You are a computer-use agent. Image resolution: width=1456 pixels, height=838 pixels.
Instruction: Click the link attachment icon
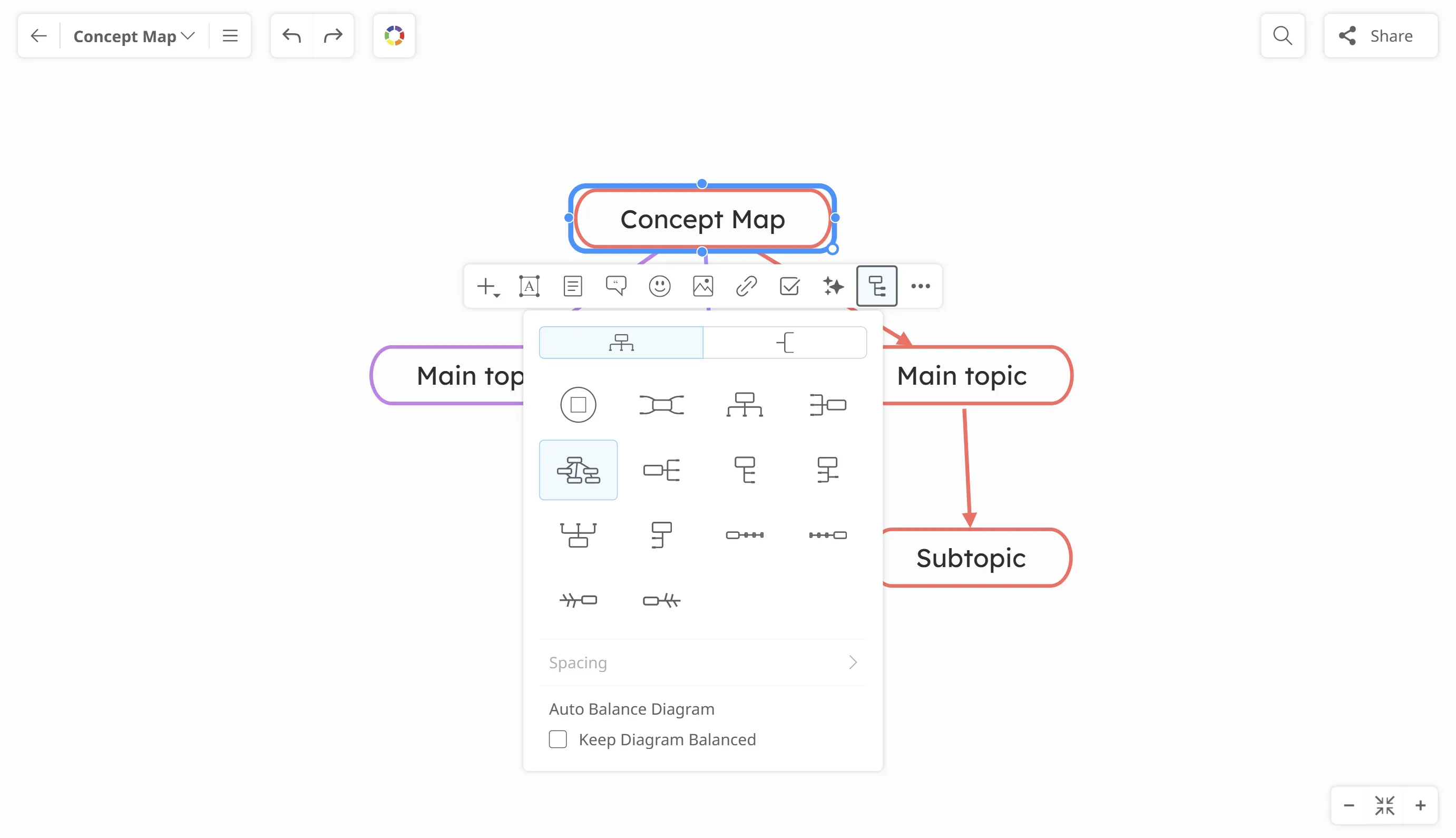point(746,286)
